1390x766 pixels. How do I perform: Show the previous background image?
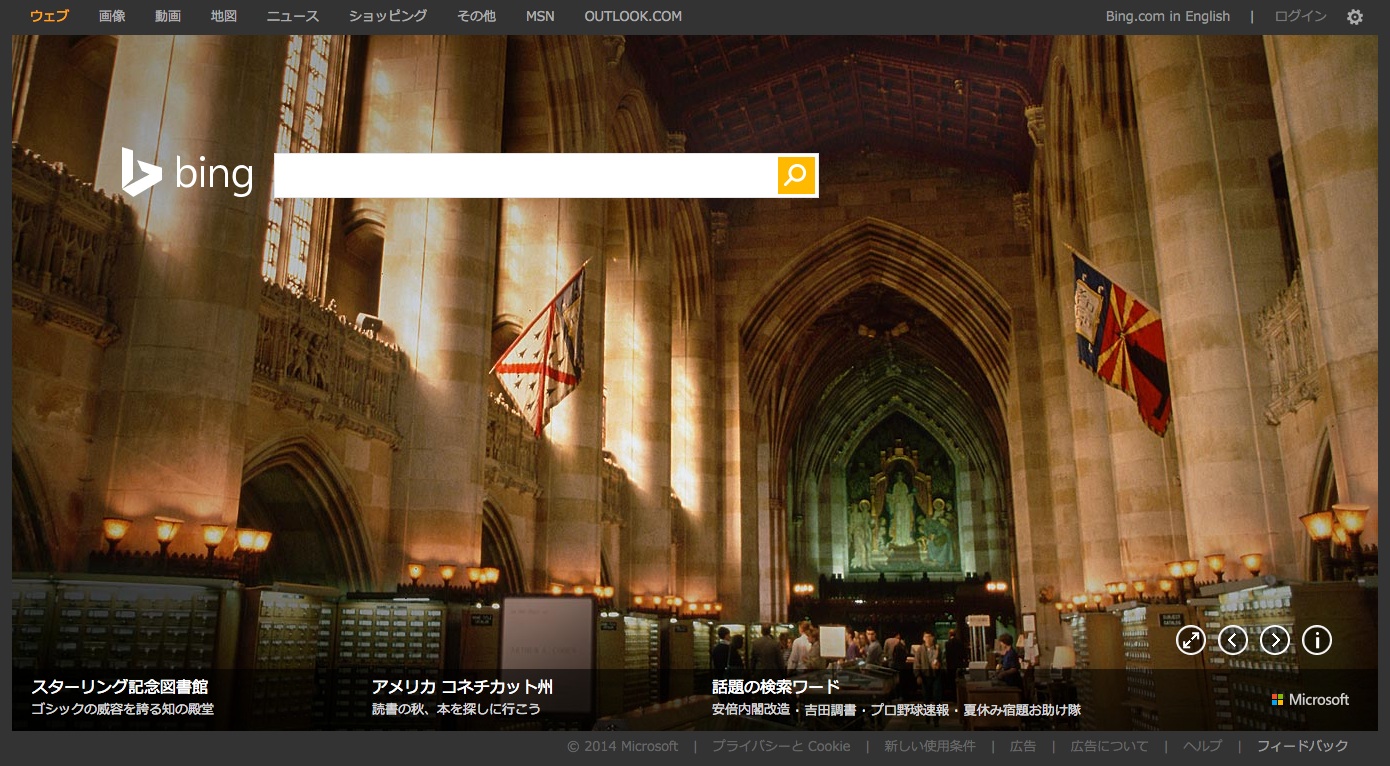click(x=1233, y=640)
